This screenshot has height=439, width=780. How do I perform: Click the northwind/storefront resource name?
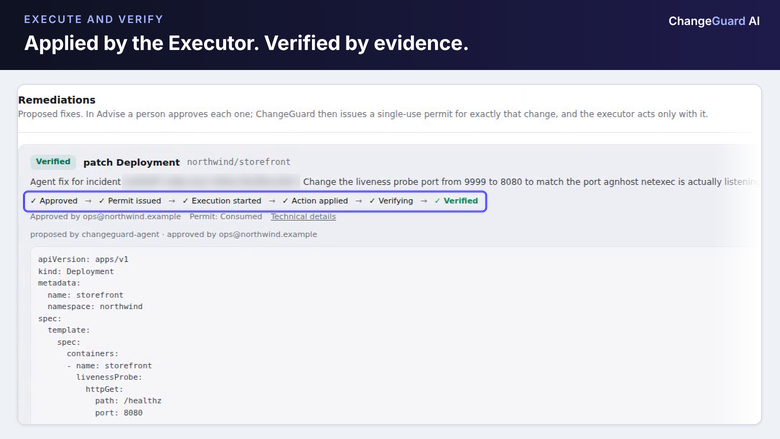[x=239, y=162]
